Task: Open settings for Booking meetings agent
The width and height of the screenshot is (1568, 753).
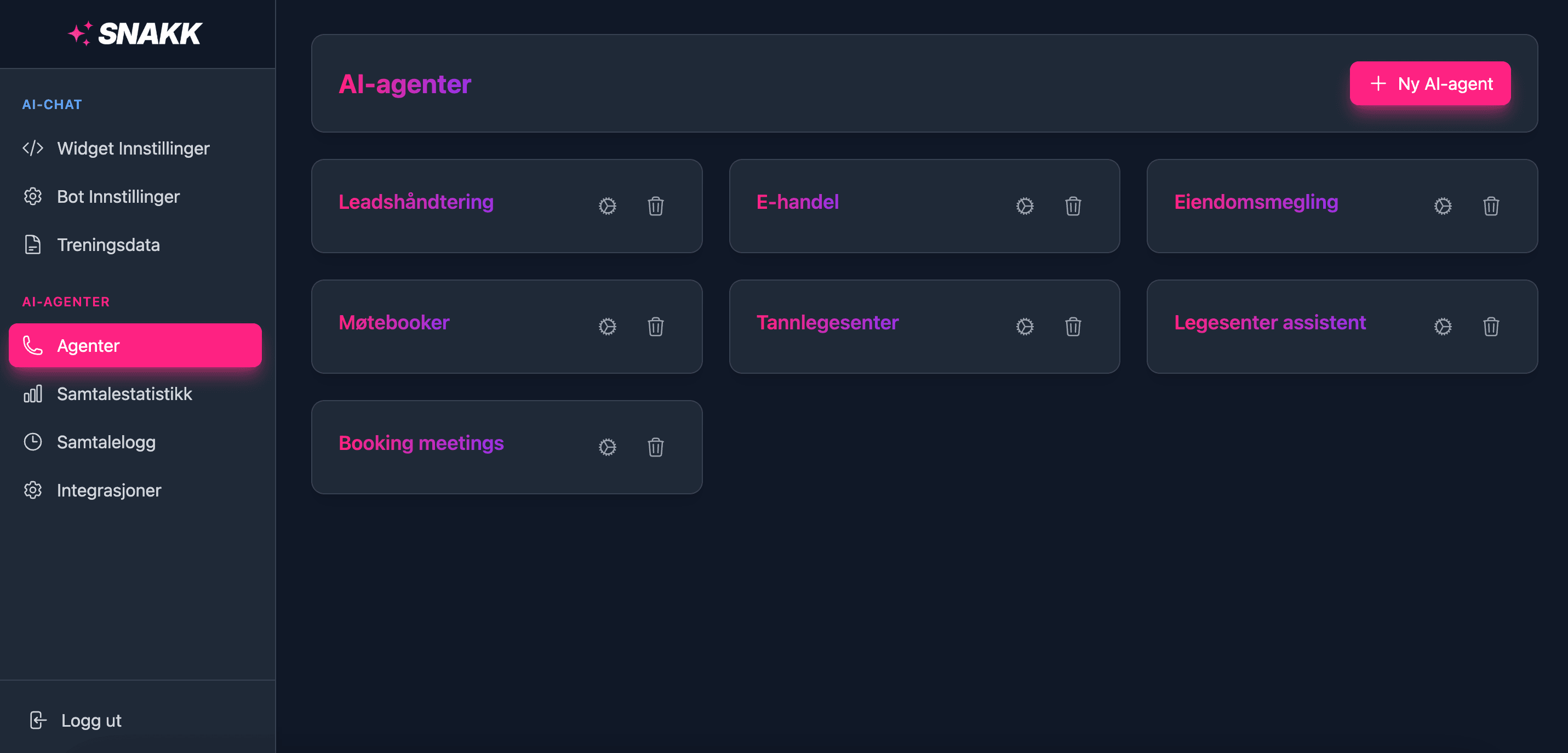Action: click(607, 447)
